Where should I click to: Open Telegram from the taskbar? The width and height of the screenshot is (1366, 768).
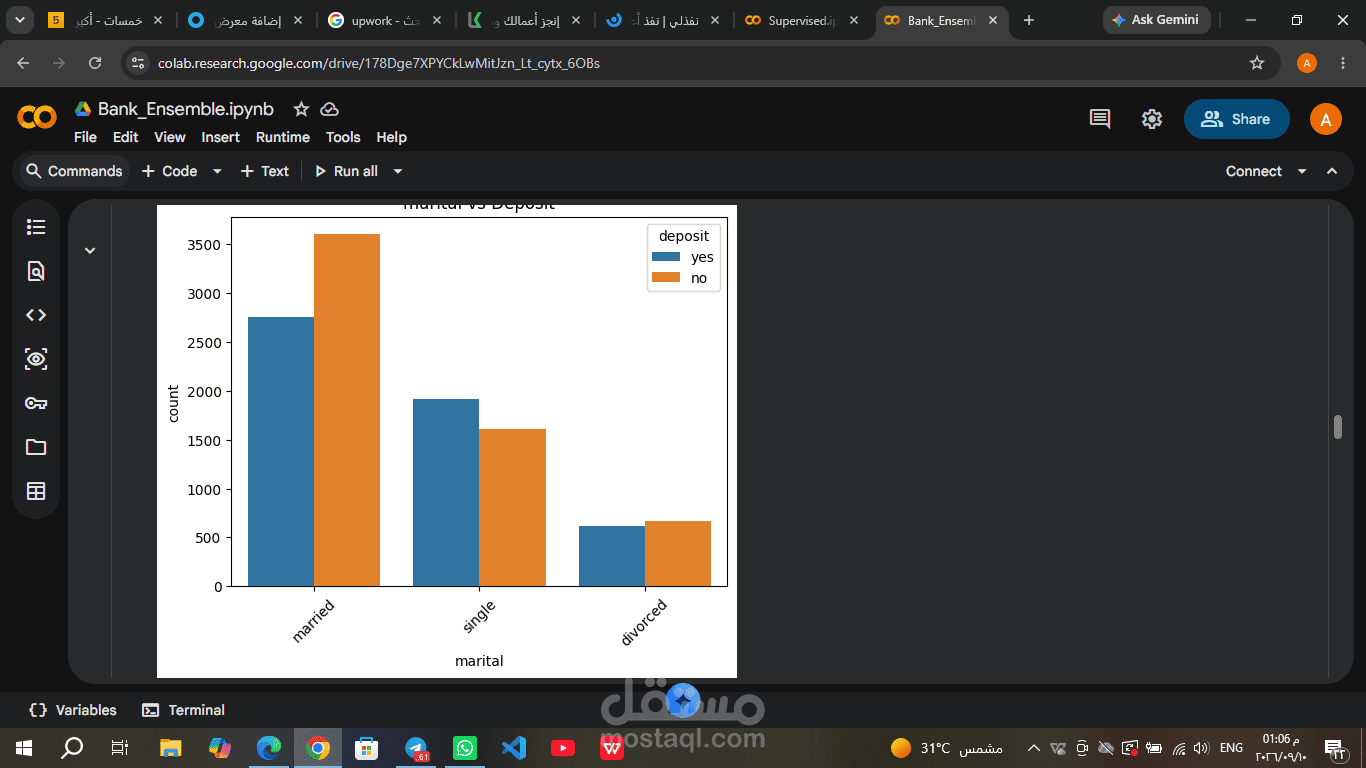[x=416, y=747]
